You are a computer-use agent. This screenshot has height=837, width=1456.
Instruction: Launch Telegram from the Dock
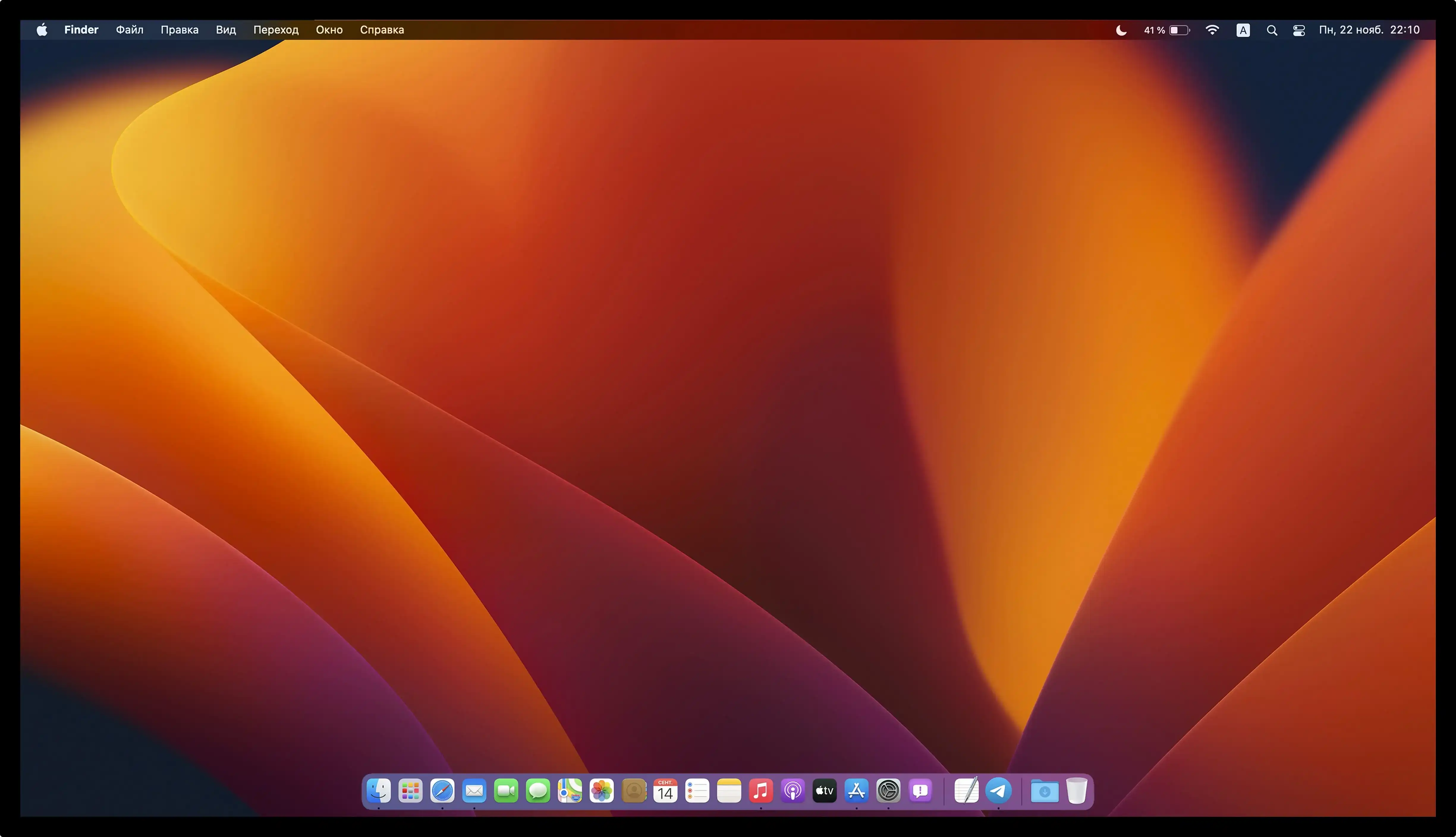click(999, 791)
